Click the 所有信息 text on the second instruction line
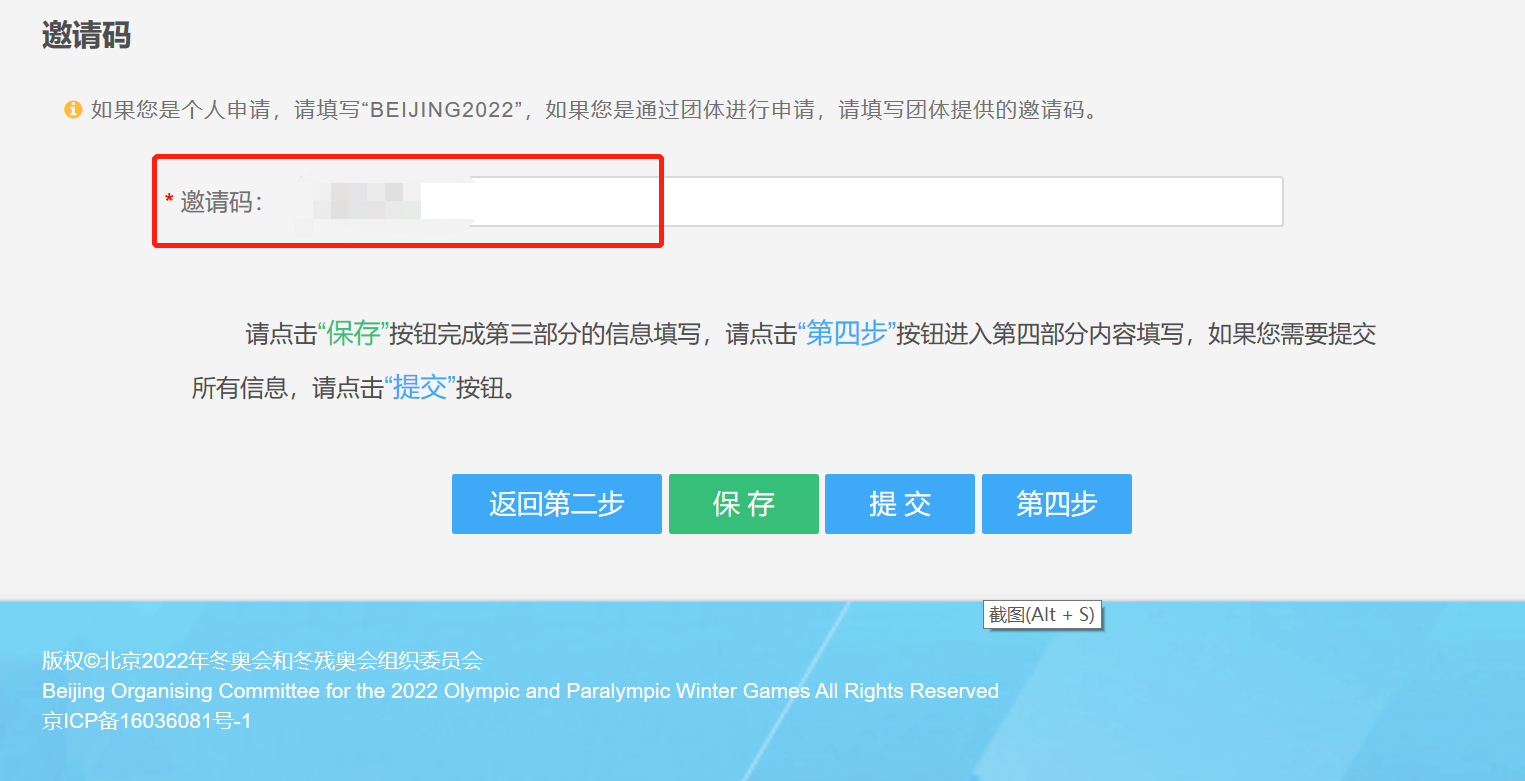 pyautogui.click(x=239, y=388)
